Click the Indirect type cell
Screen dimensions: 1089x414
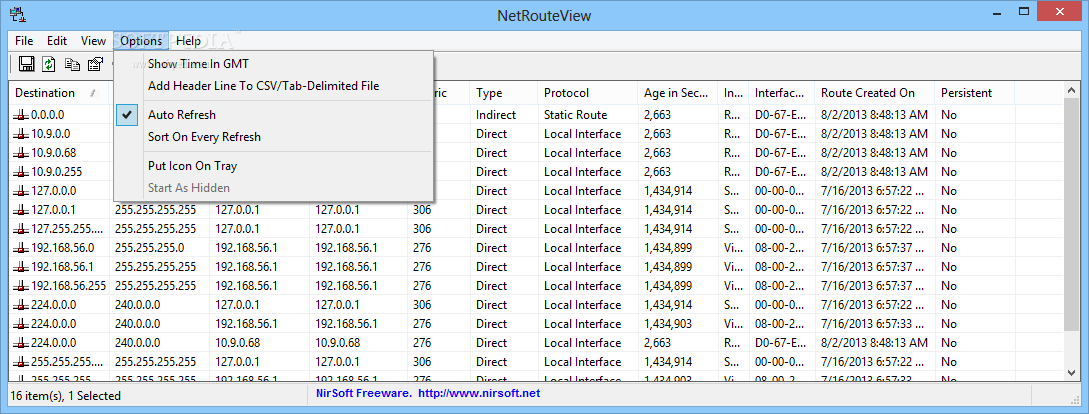496,115
